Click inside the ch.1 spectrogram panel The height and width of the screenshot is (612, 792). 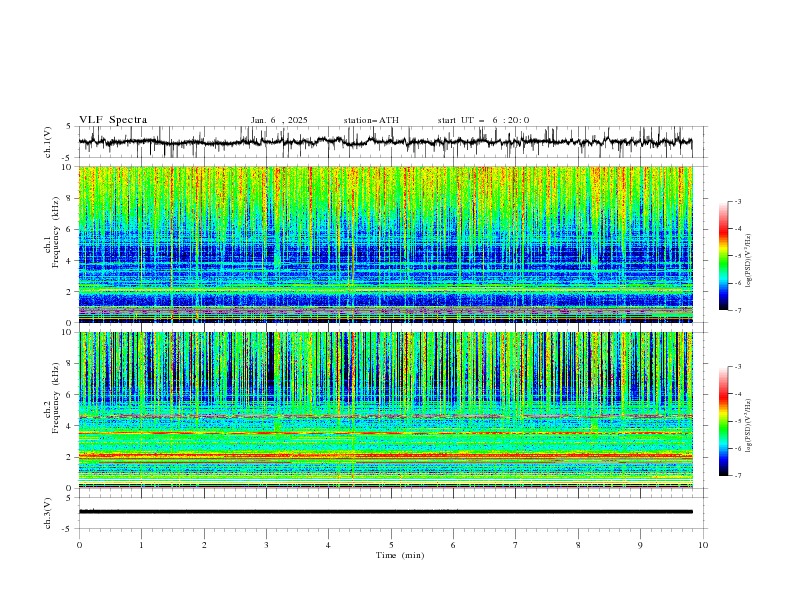385,244
